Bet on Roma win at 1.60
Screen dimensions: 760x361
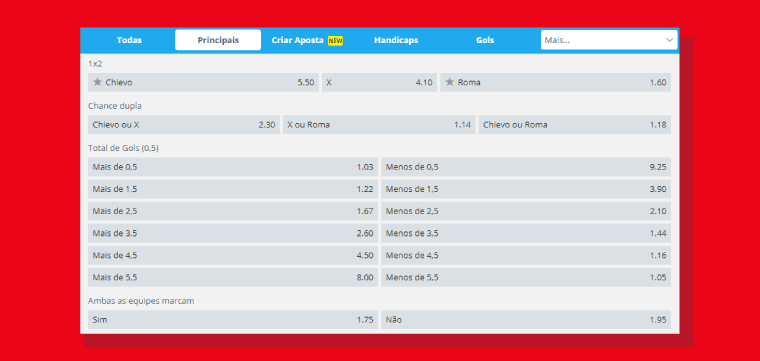click(555, 82)
